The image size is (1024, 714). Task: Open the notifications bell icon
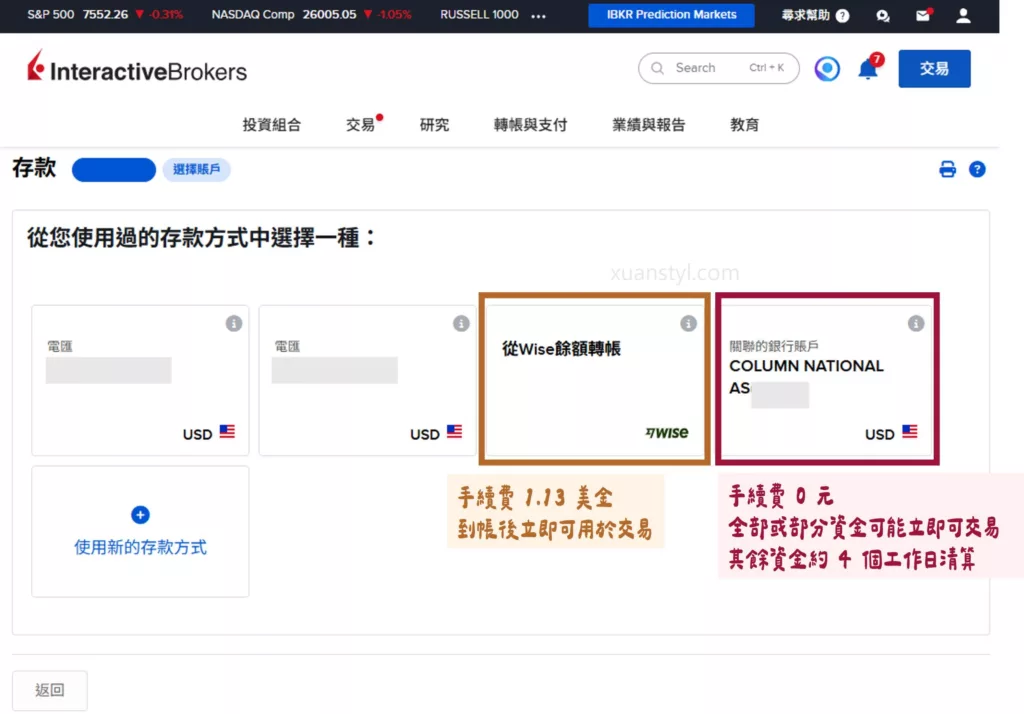click(868, 69)
